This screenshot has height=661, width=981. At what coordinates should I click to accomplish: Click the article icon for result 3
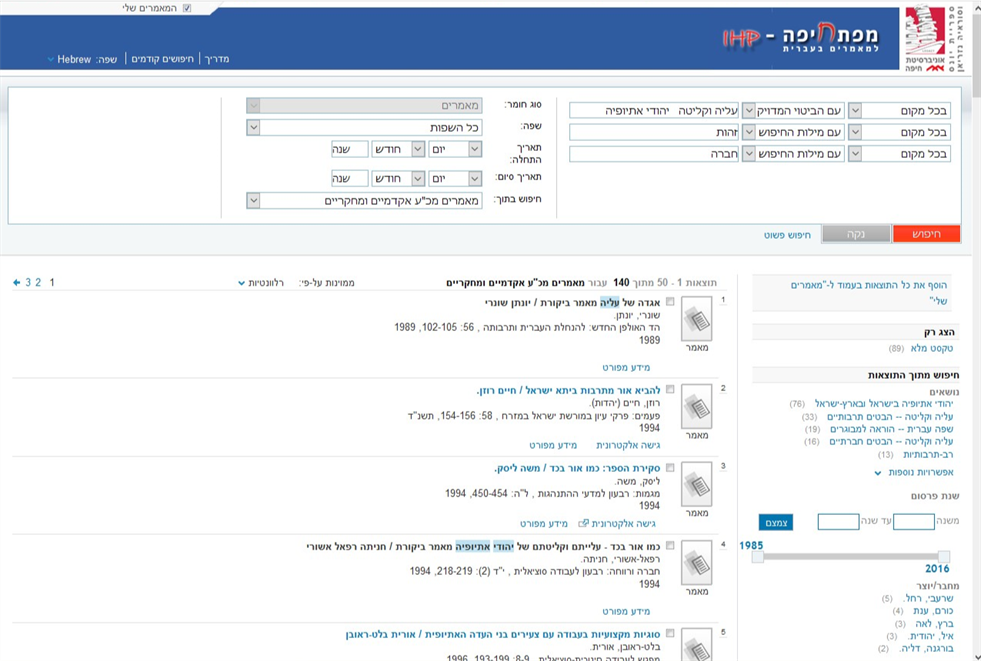696,485
